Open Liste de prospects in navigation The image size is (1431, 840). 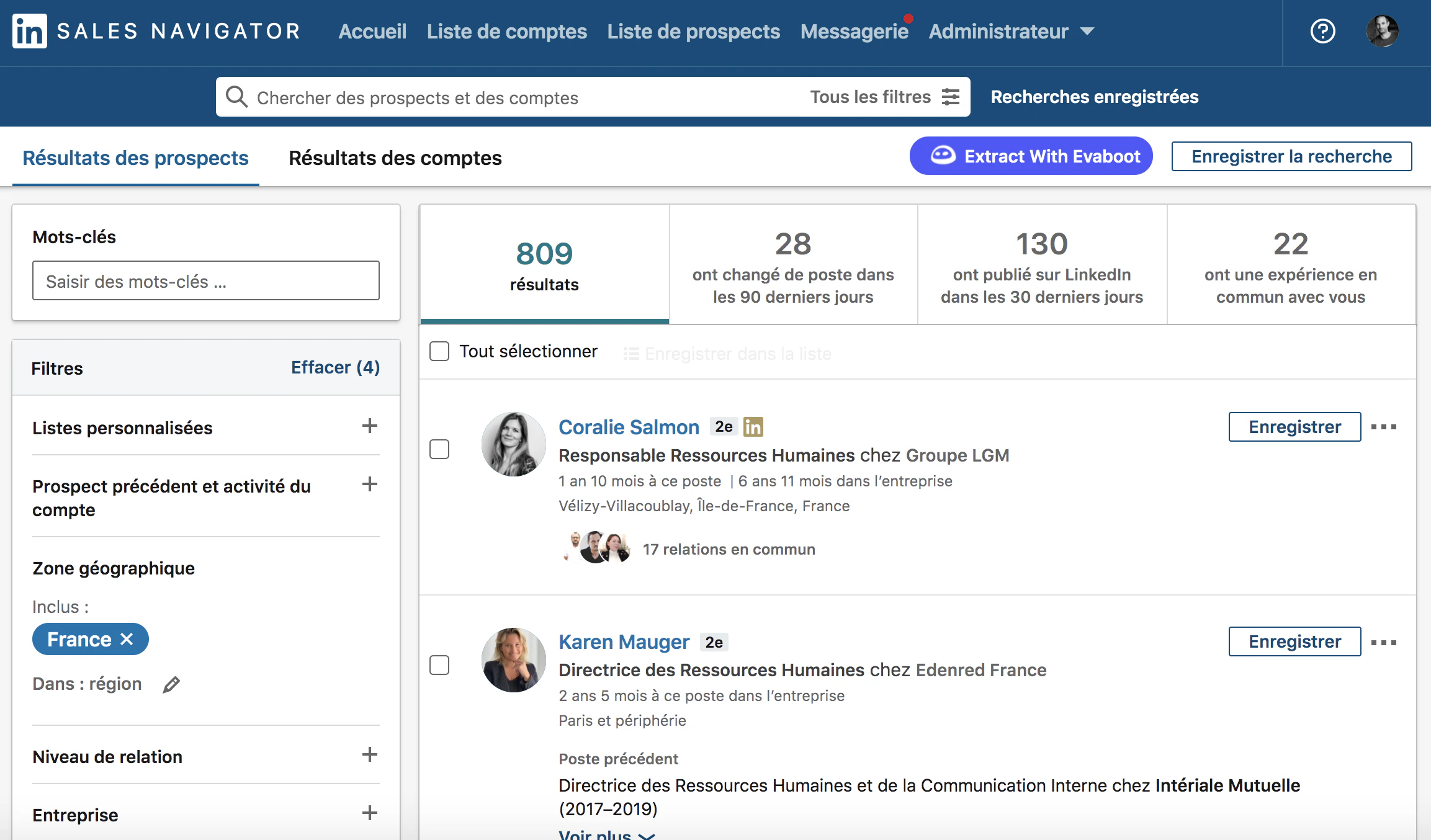(693, 31)
